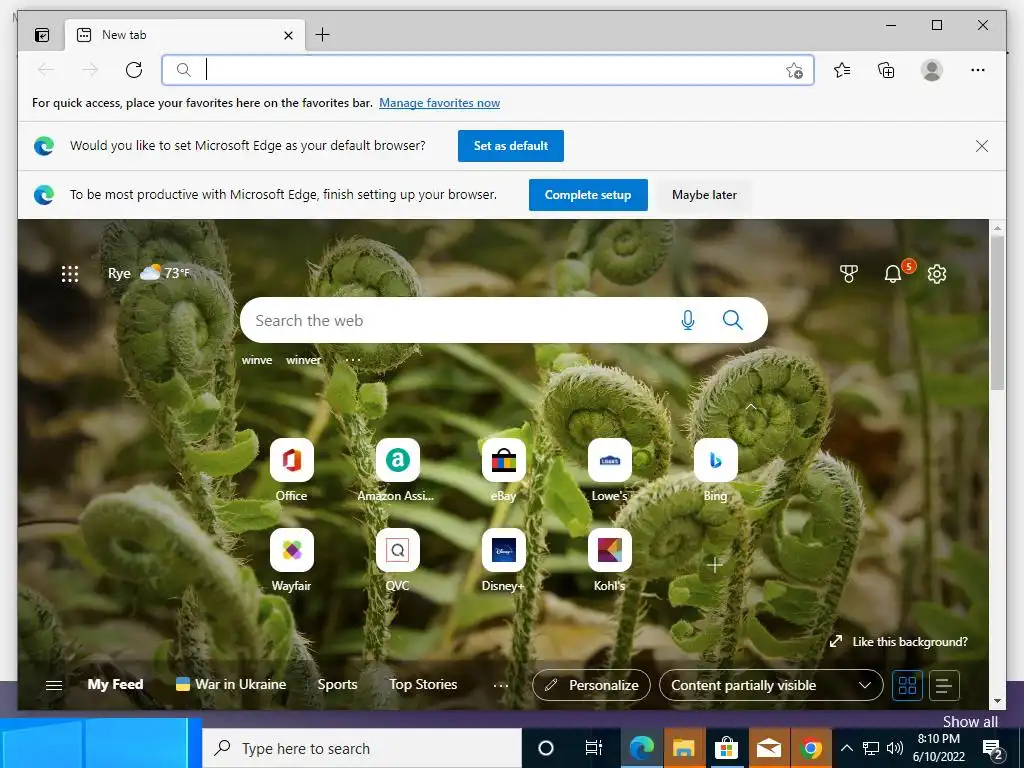
Task: Click the web search magnifier icon
Action: coord(732,320)
